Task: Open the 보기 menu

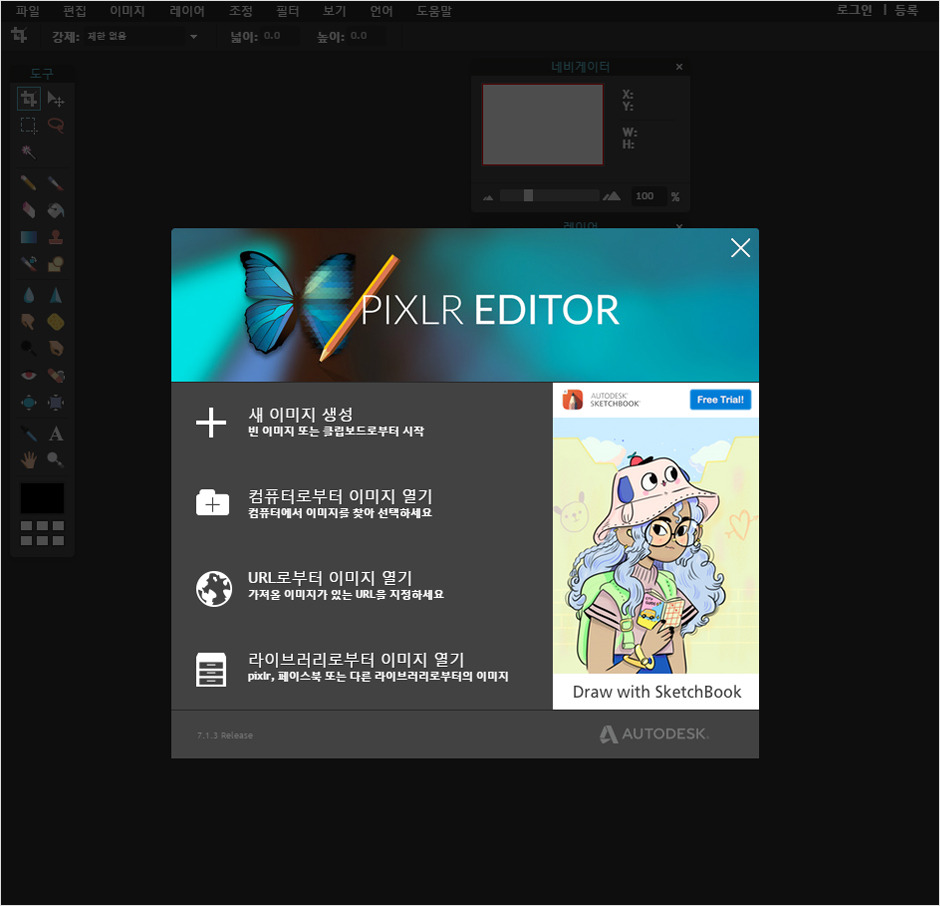Action: (335, 11)
